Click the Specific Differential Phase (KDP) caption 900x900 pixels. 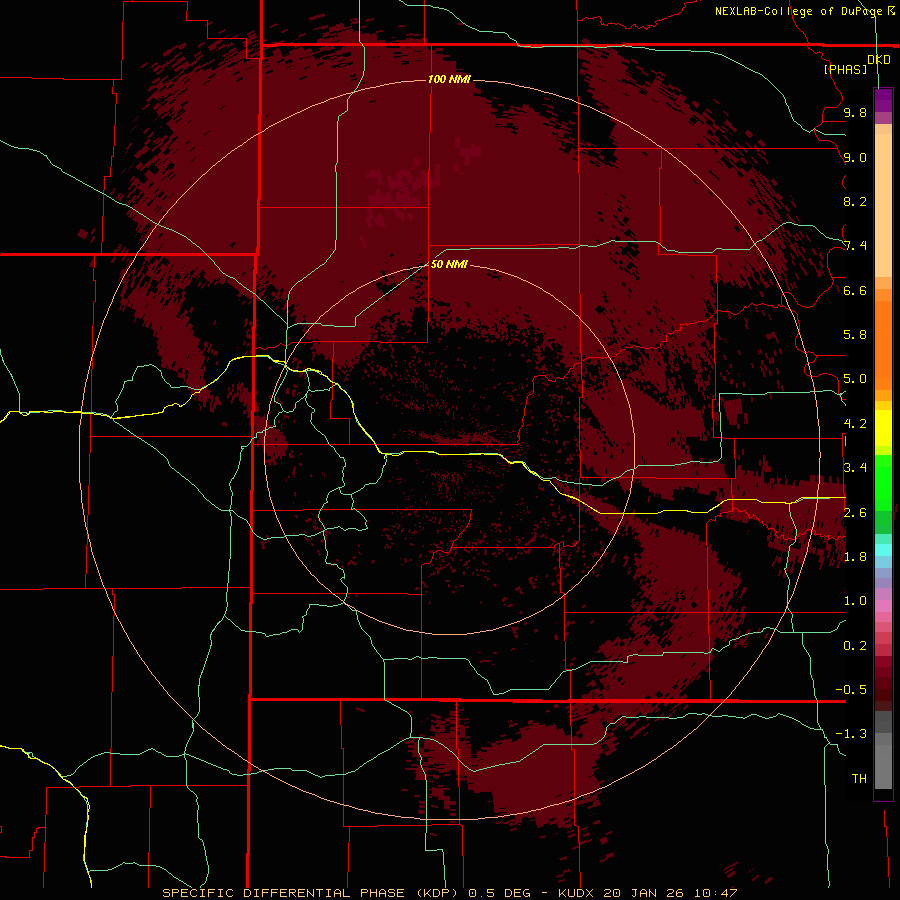(x=310, y=893)
